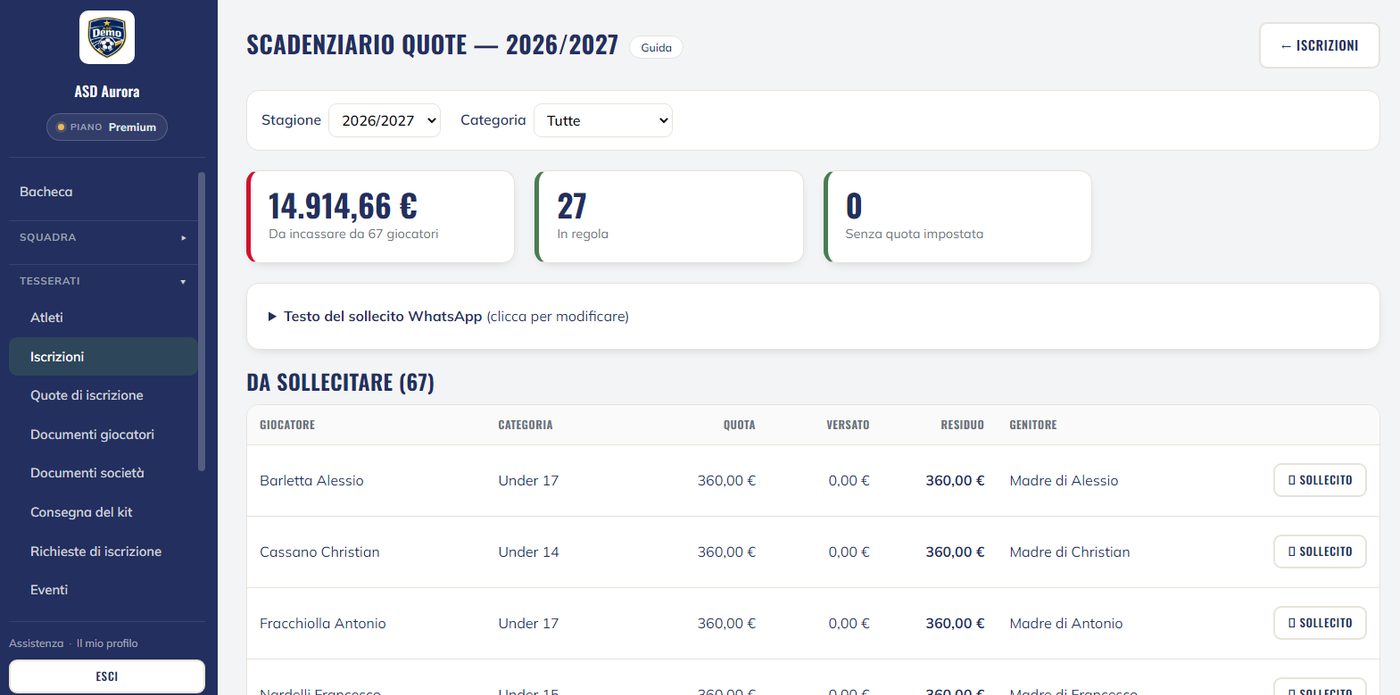Go to Documenti società
The width and height of the screenshot is (1400, 695).
103,473
